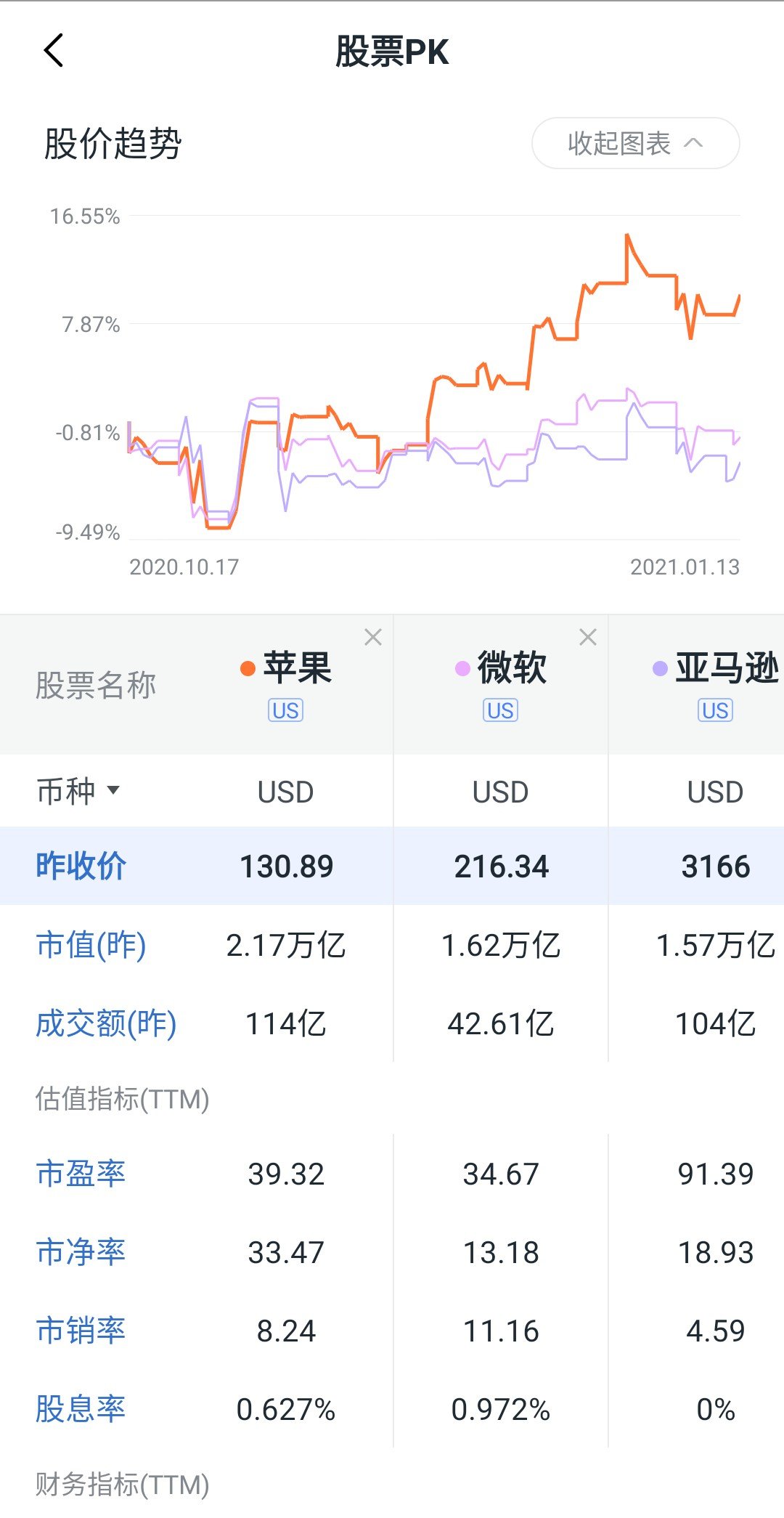
Task: Open the 市销率 metric
Action: (81, 1331)
